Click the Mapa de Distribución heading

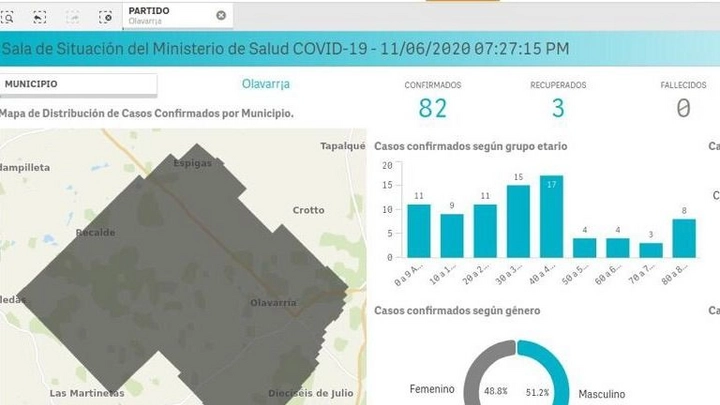pyautogui.click(x=146, y=113)
